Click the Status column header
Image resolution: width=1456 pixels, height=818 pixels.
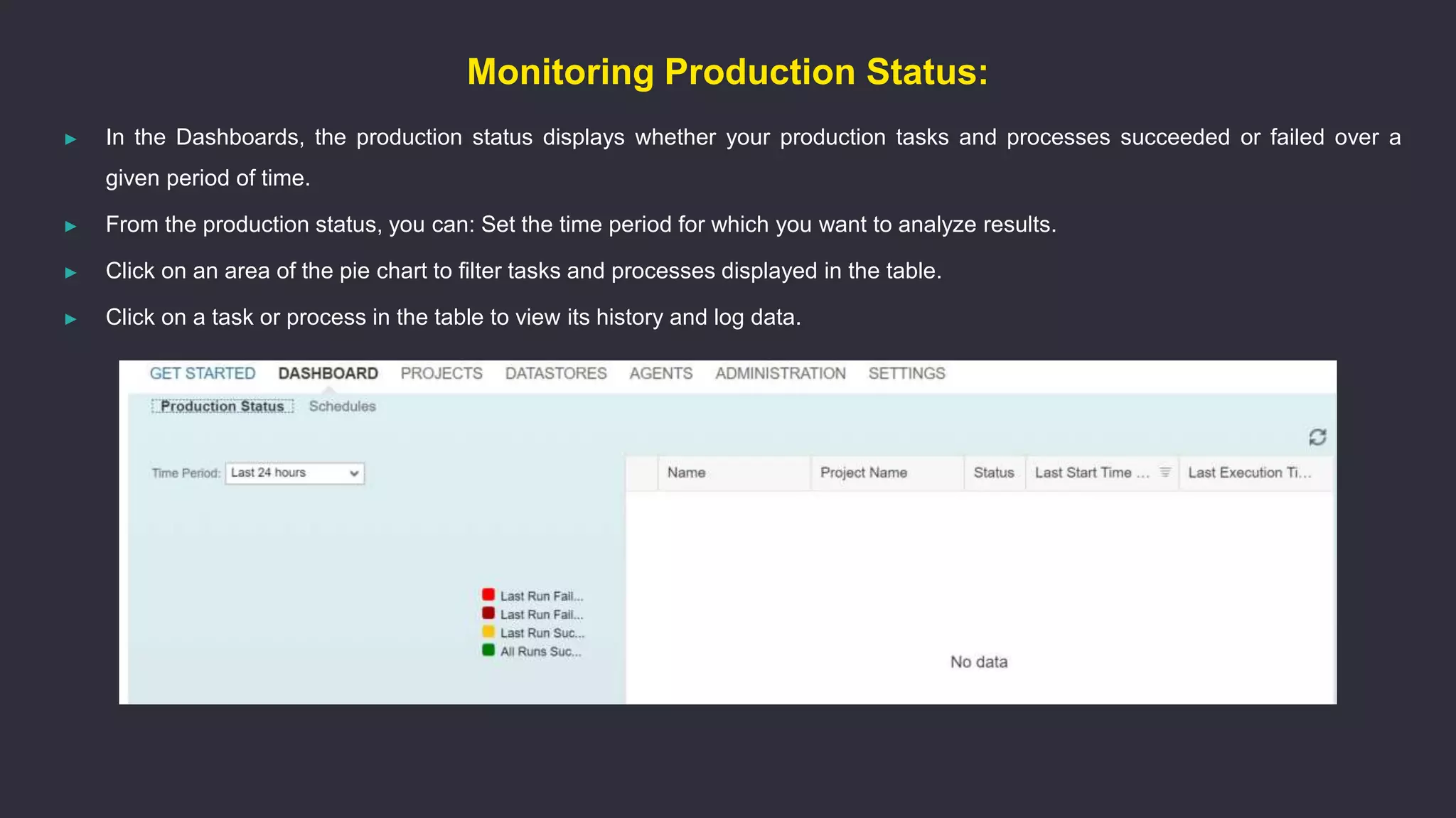(994, 473)
